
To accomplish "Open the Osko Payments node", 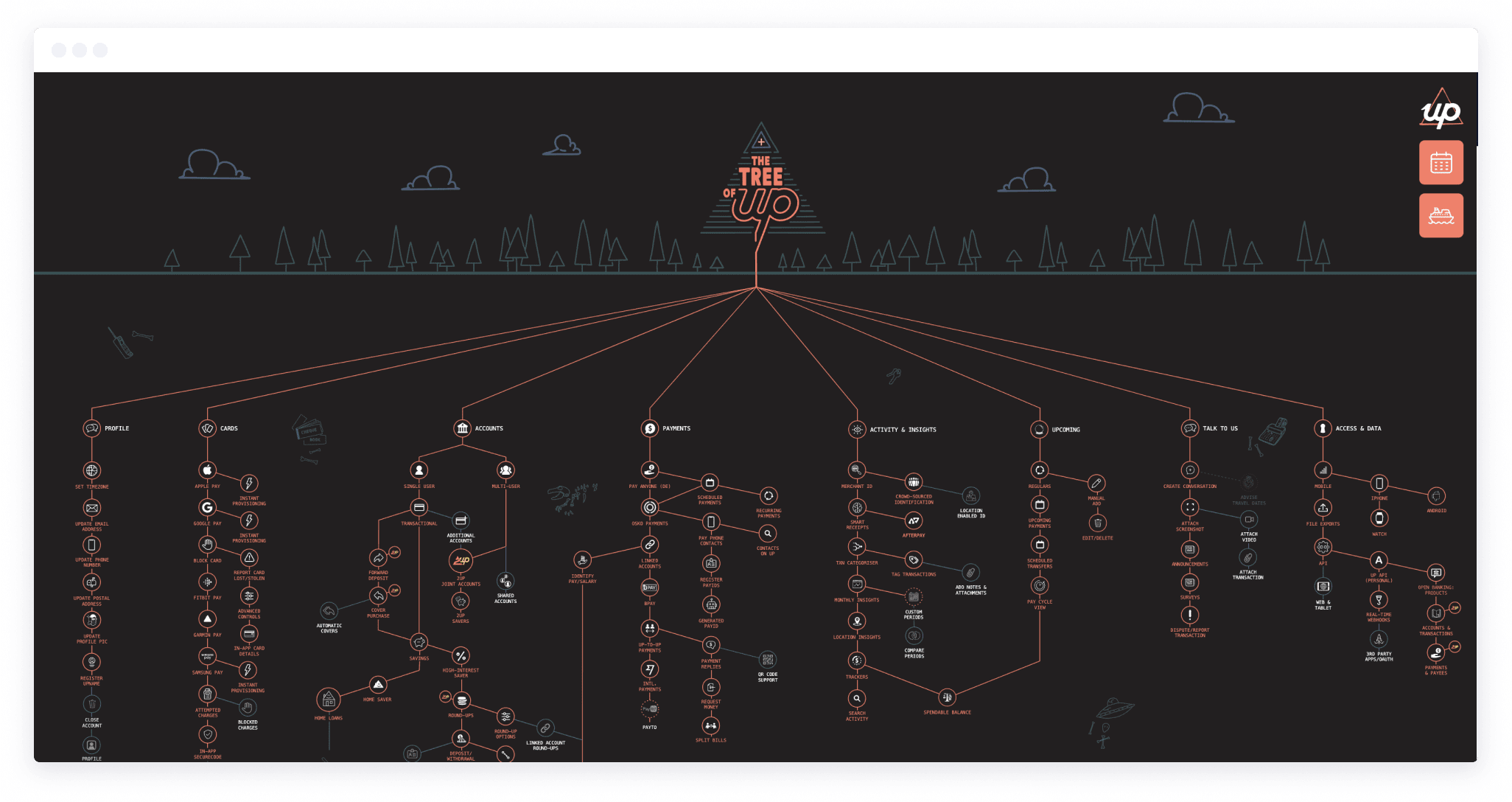I will point(649,507).
